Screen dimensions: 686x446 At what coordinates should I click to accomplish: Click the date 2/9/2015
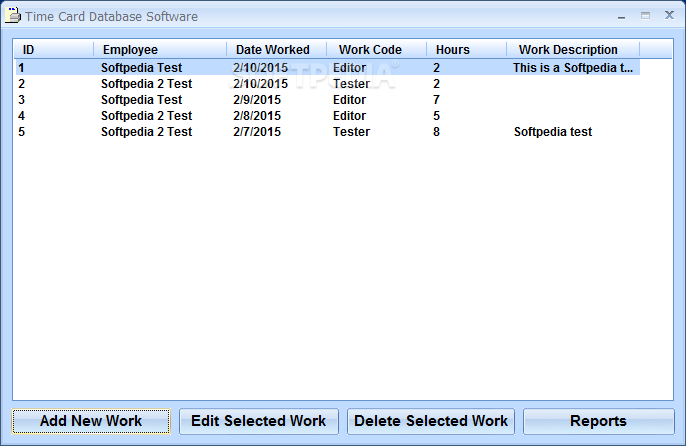pos(257,100)
